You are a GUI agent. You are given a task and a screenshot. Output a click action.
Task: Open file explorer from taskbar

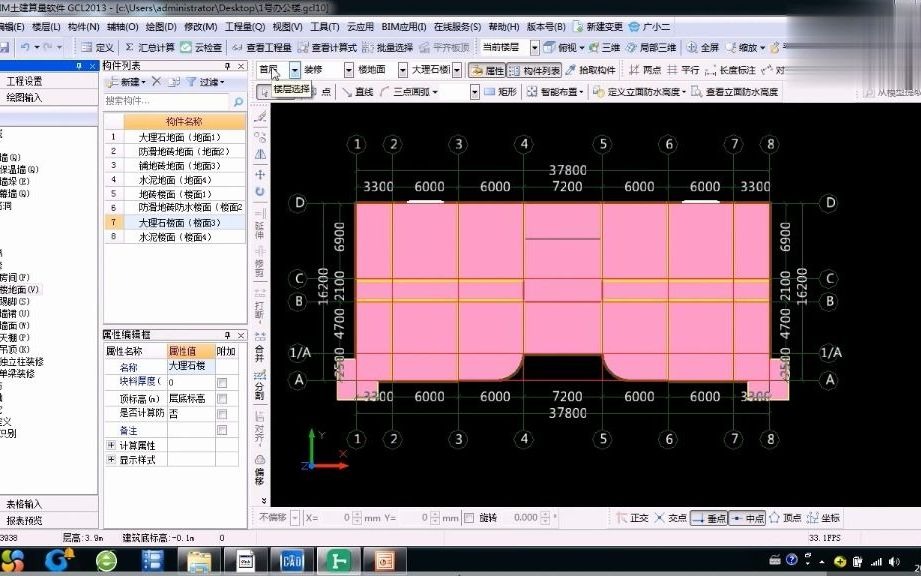(199, 561)
